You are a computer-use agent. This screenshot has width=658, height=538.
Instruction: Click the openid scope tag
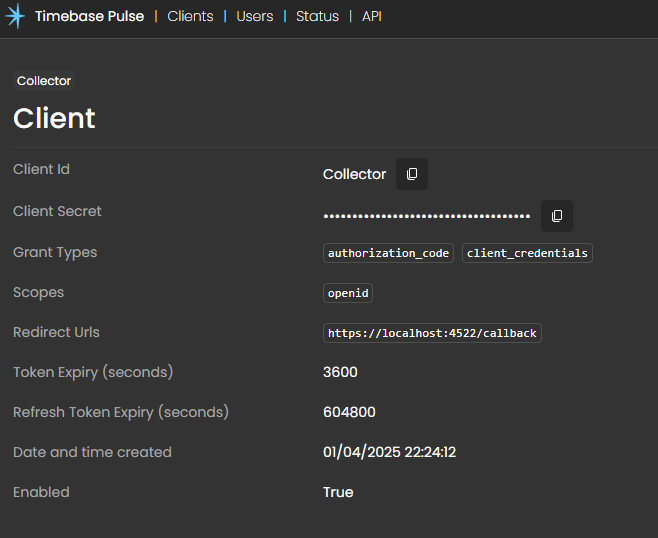[348, 293]
